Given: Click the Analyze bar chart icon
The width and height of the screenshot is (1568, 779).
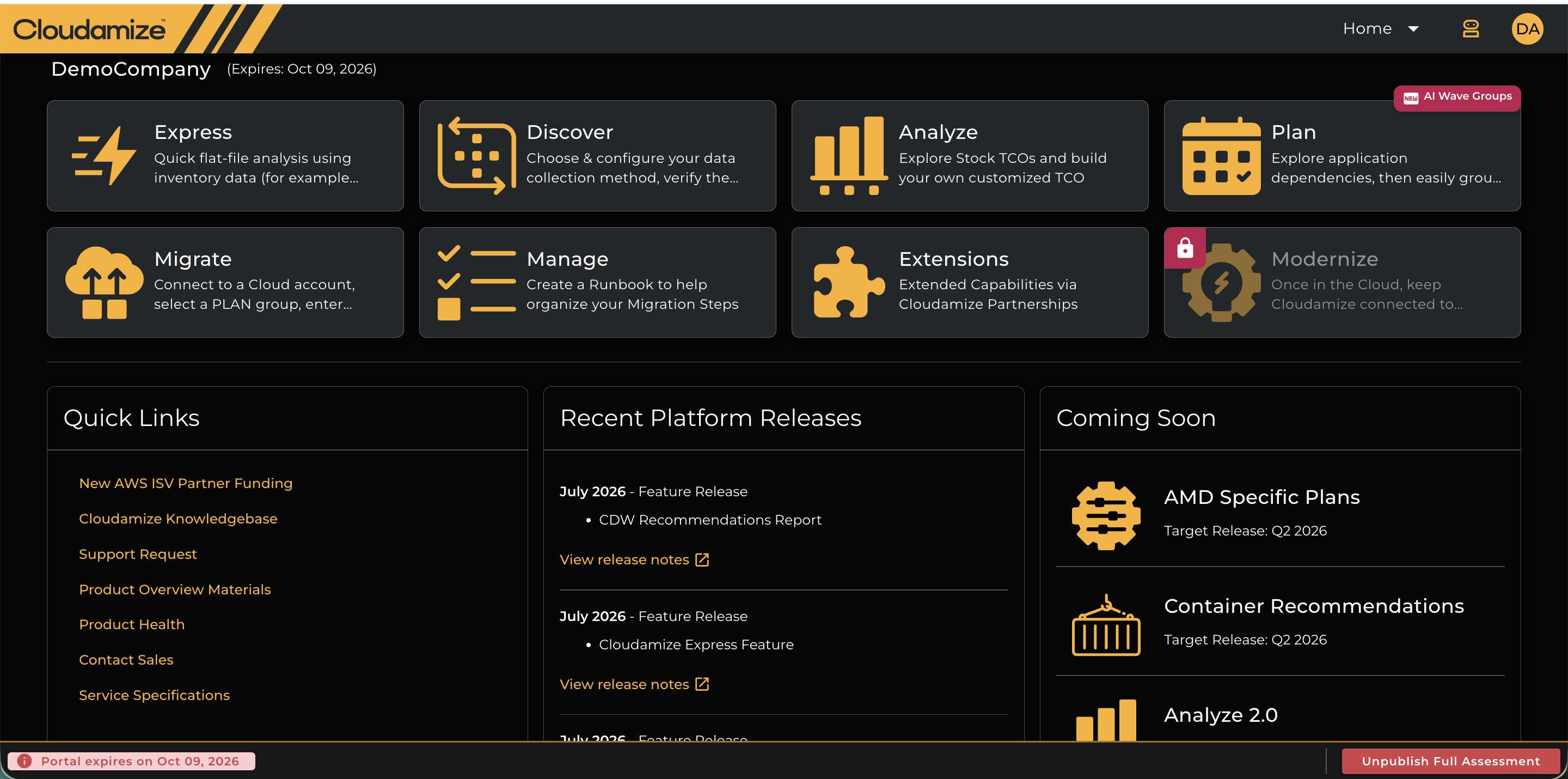Looking at the screenshot, I should (x=849, y=156).
